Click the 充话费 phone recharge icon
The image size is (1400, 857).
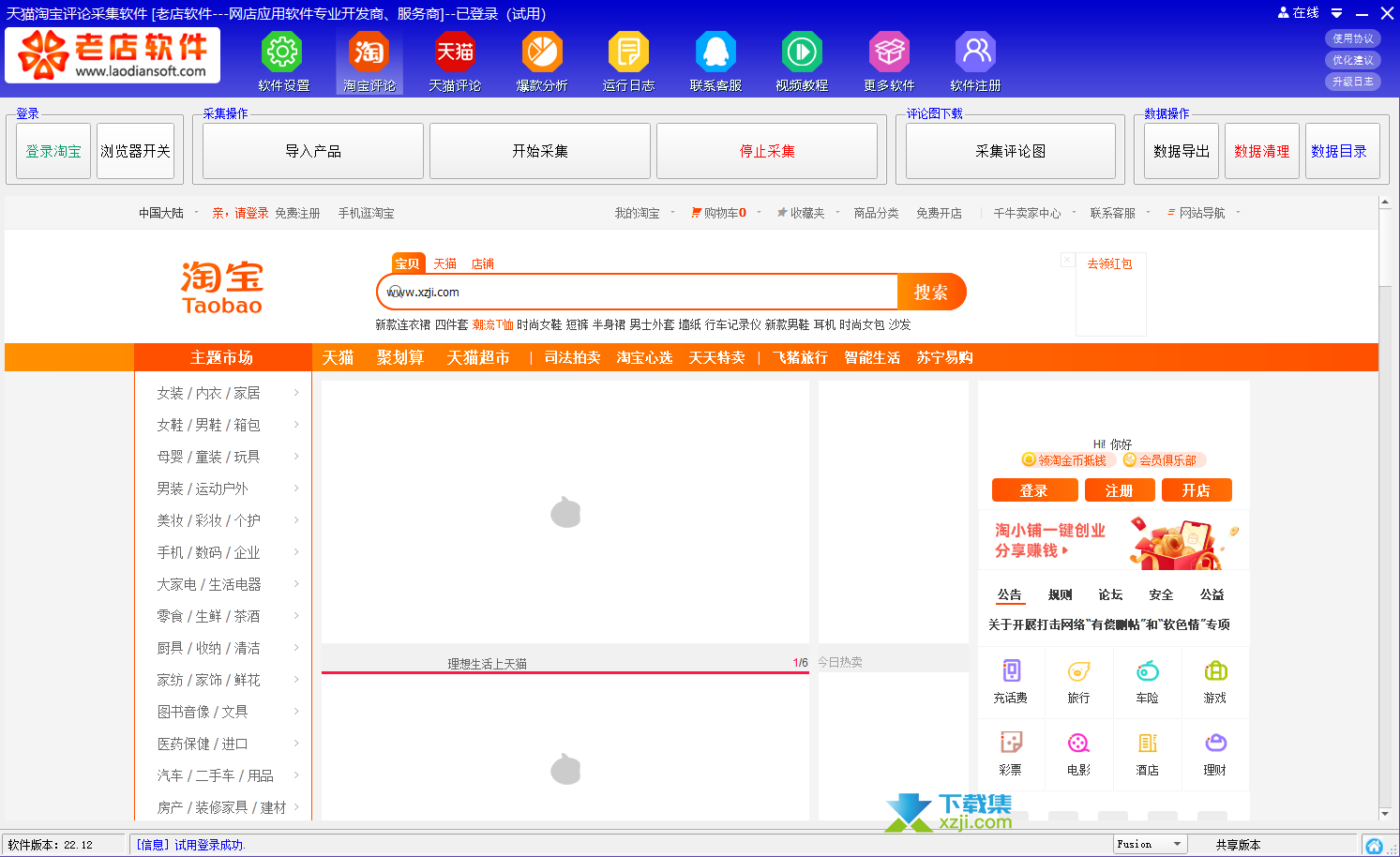[1011, 670]
